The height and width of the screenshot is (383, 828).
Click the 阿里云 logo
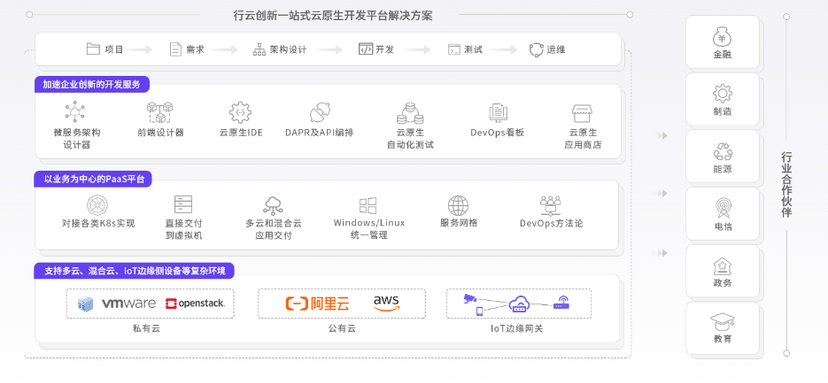(317, 303)
